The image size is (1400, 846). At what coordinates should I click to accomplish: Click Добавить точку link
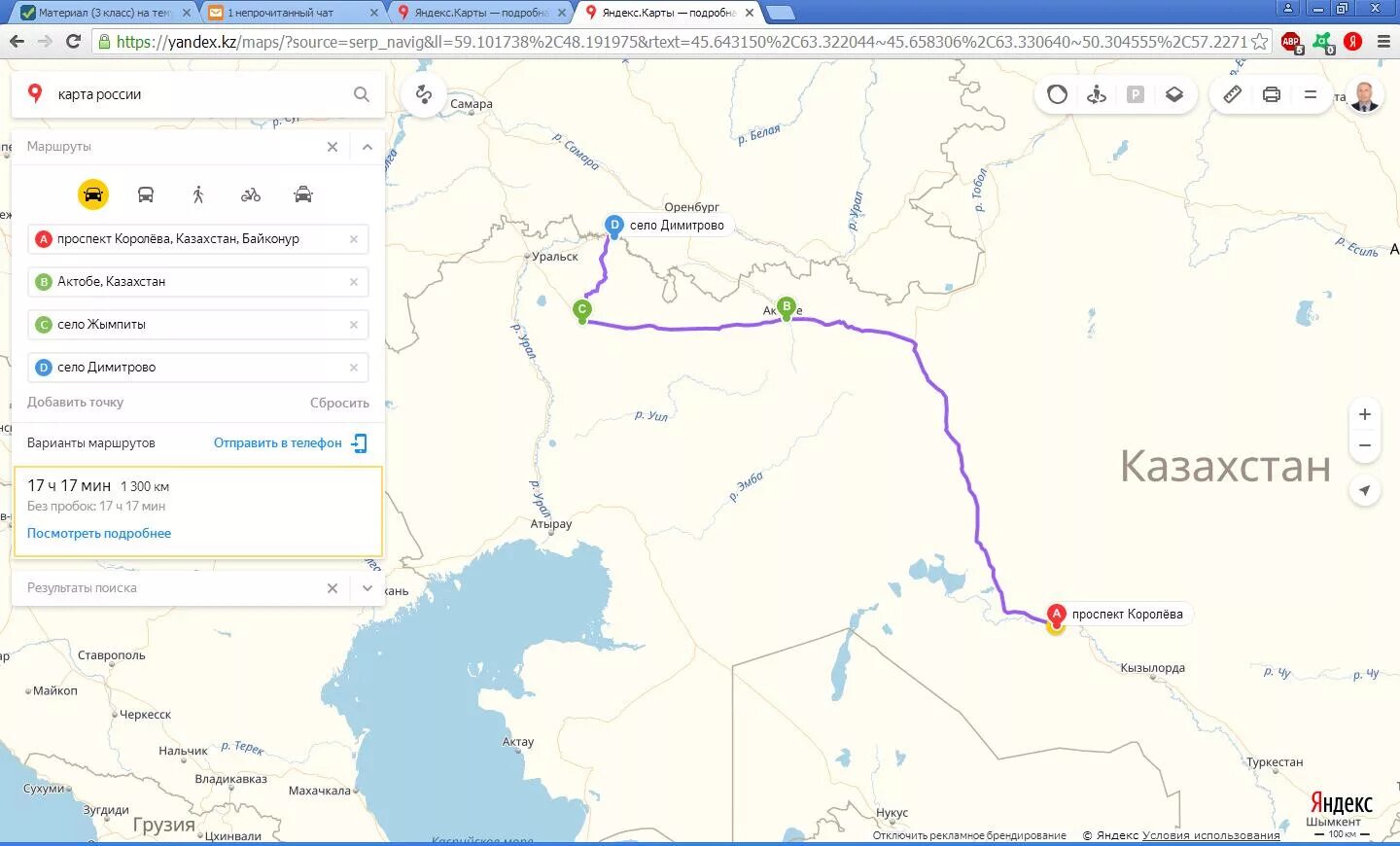tap(75, 403)
